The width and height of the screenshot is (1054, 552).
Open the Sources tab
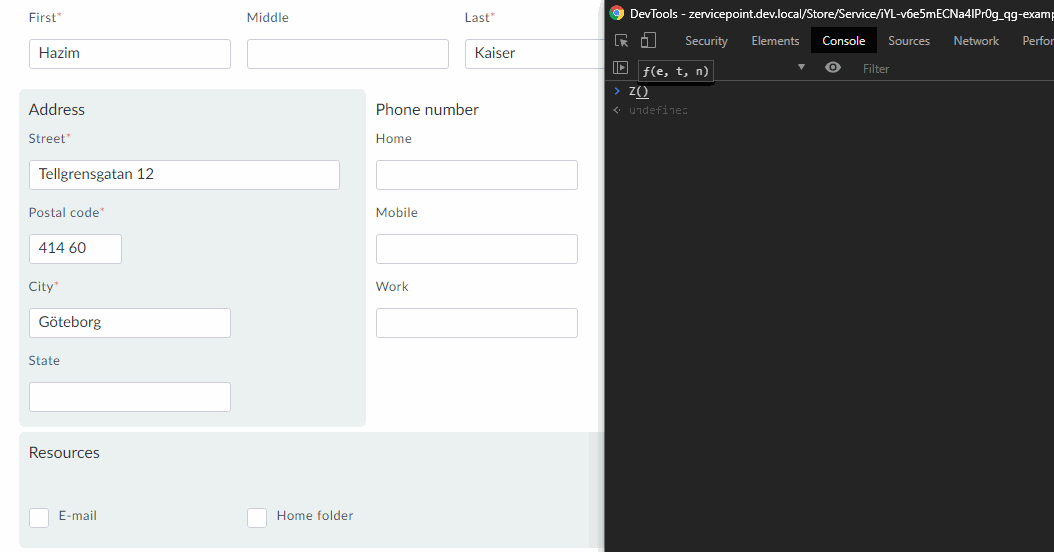(x=908, y=41)
